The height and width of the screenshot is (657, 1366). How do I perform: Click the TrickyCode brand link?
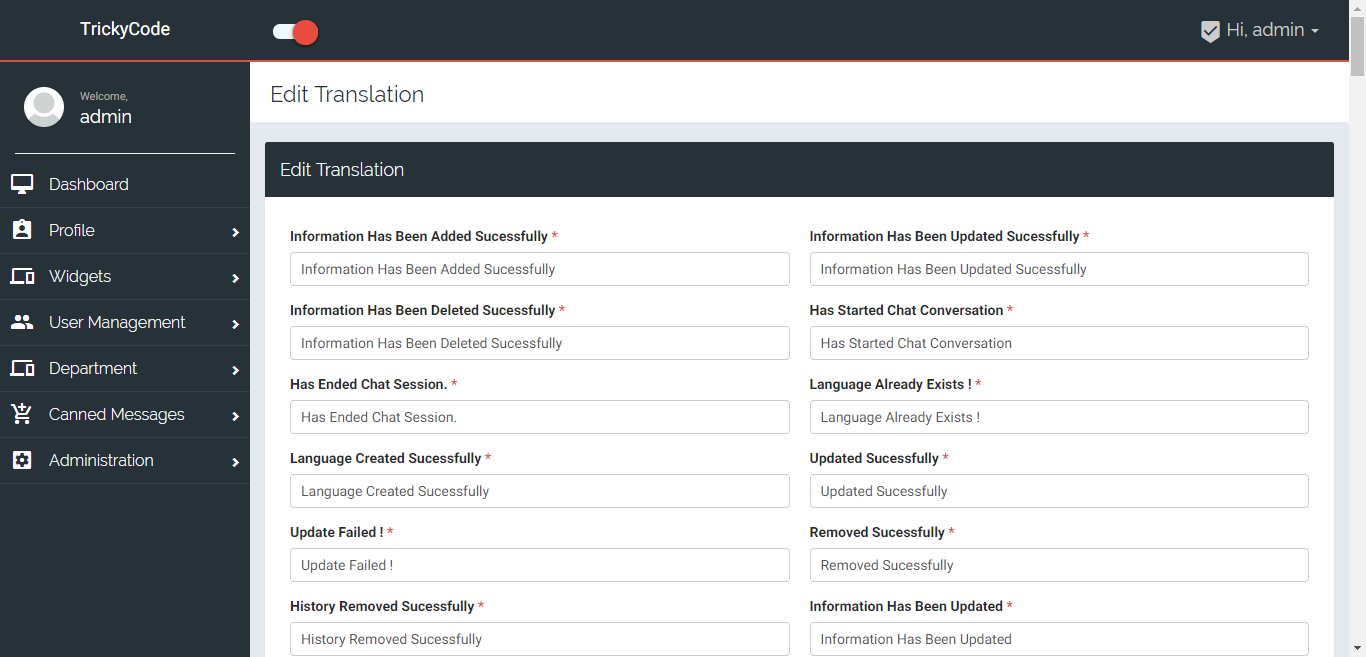coord(125,29)
